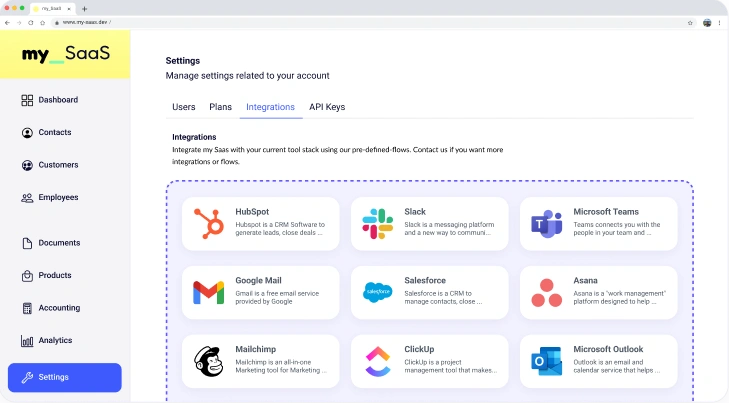Click the my_SaaS logo
Image resolution: width=729 pixels, height=403 pixels.
[x=66, y=54]
